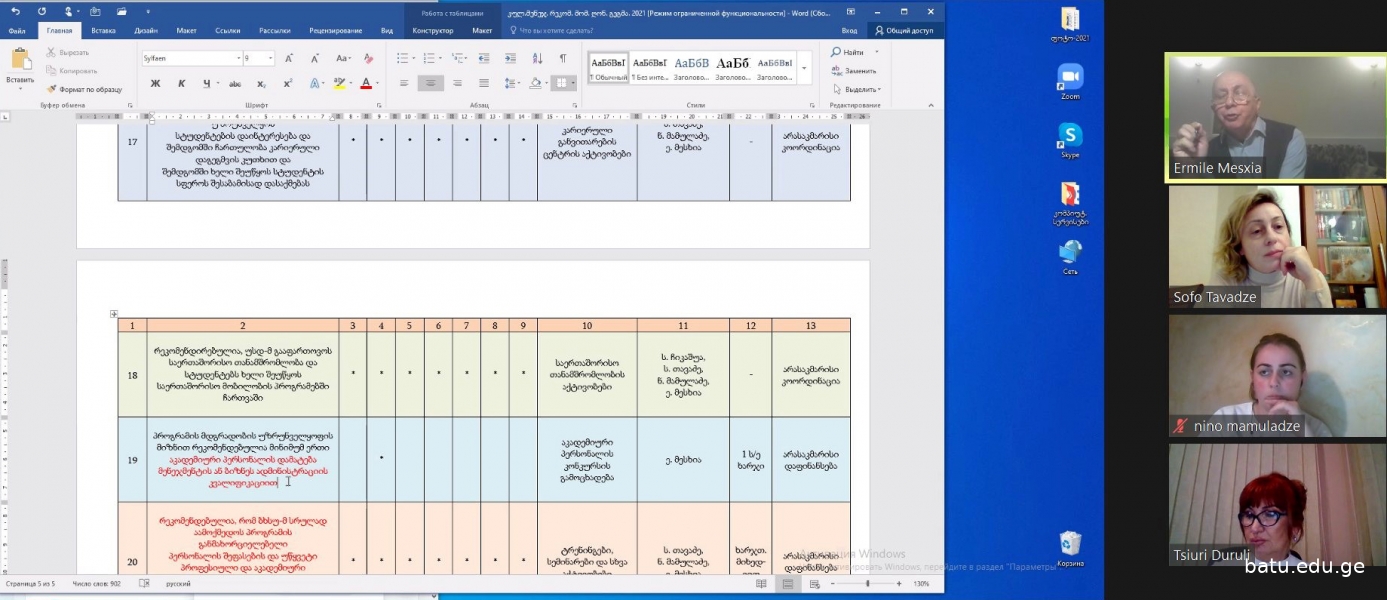The width and height of the screenshot is (1387, 600).
Task: Open the borders dropdown
Action: pyautogui.click(x=572, y=83)
